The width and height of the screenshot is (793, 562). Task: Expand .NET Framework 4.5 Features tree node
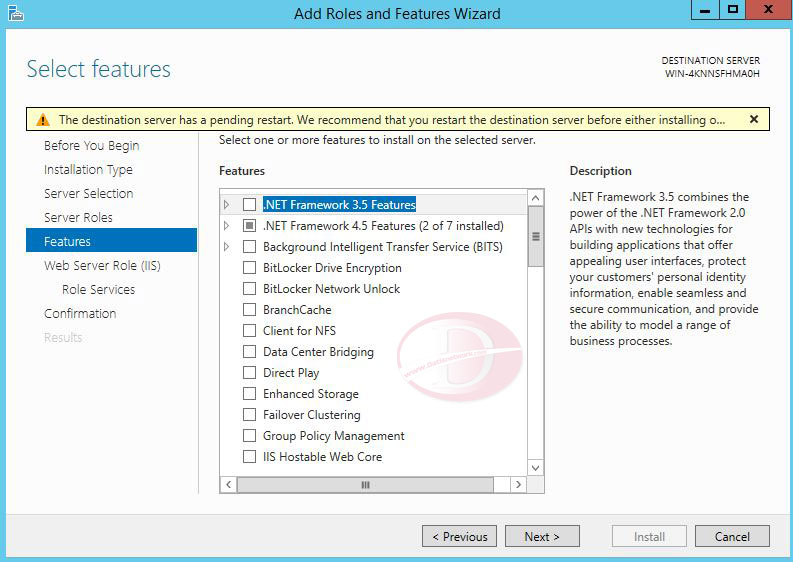pyautogui.click(x=227, y=226)
